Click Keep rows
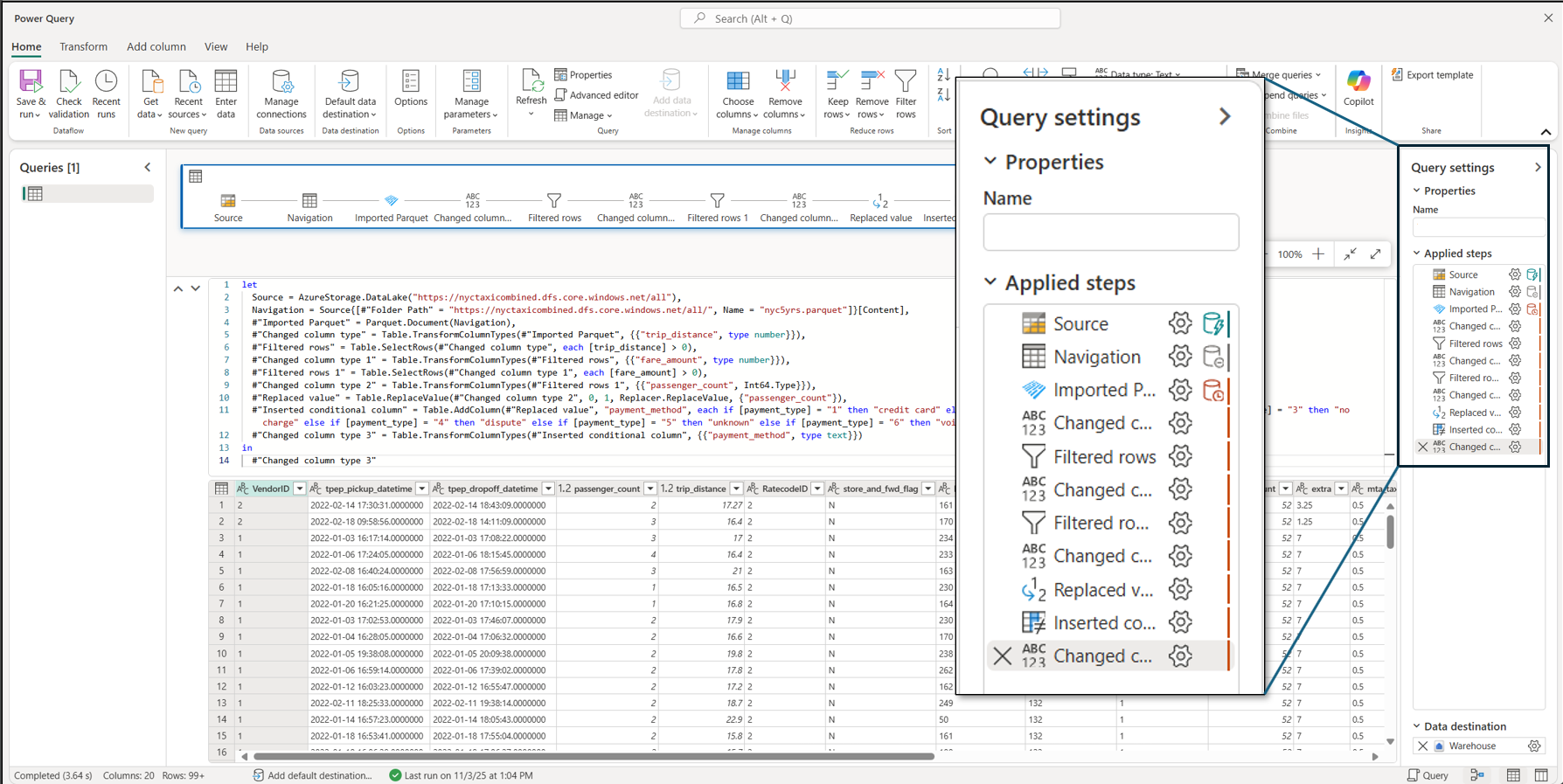This screenshot has width=1563, height=784. (837, 94)
